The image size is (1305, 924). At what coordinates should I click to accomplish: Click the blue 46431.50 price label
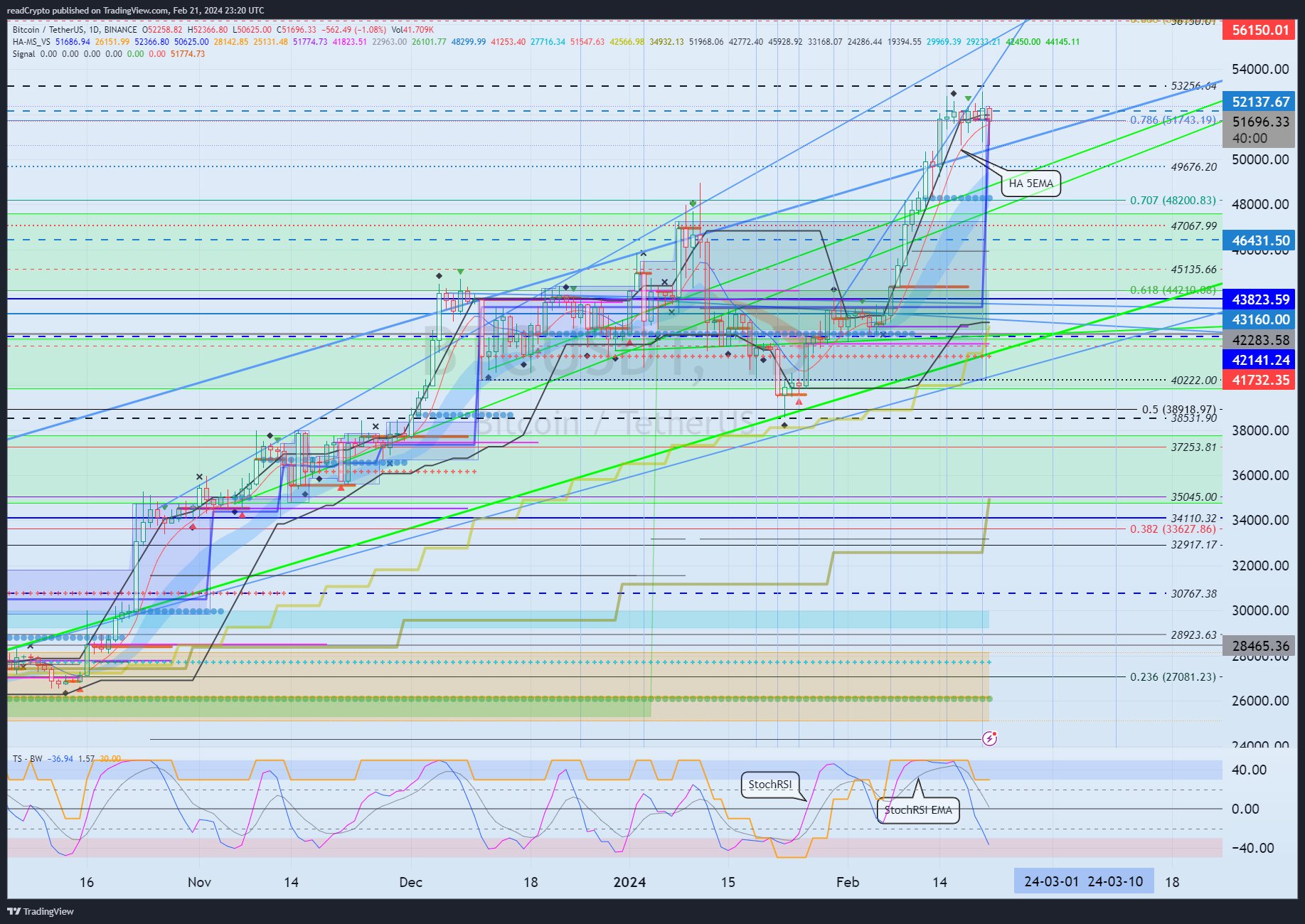click(x=1259, y=241)
